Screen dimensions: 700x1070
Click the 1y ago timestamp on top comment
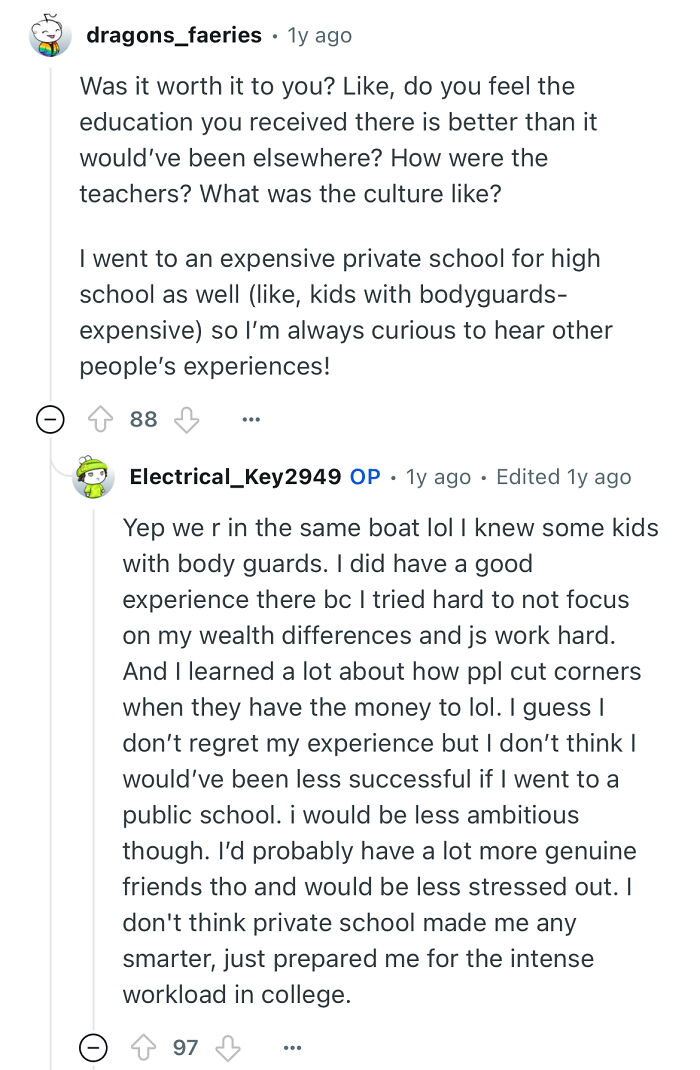click(320, 34)
